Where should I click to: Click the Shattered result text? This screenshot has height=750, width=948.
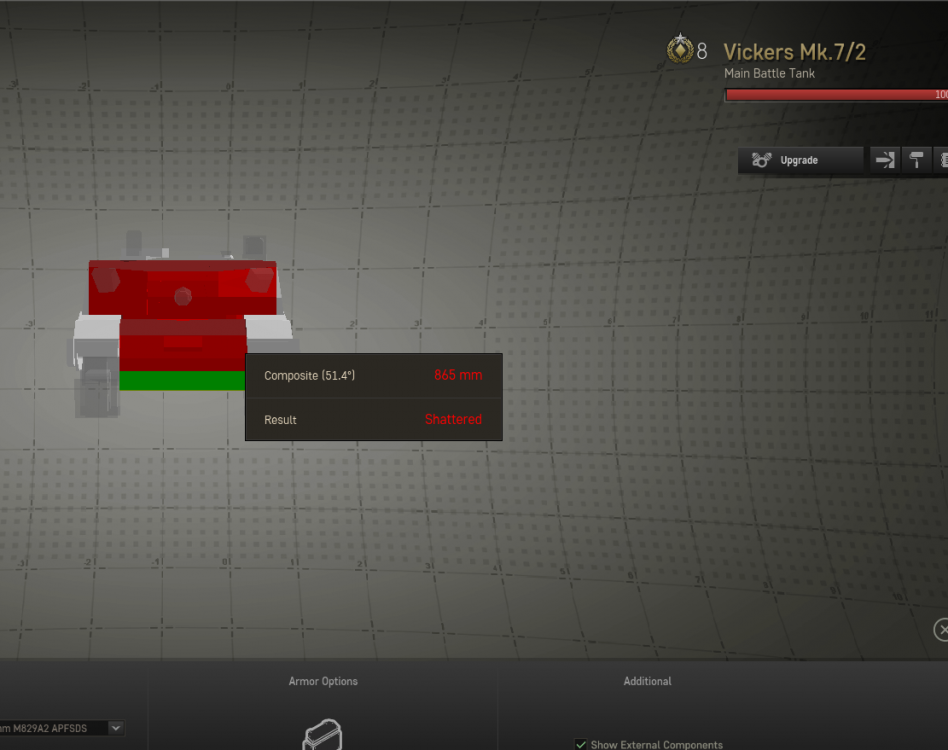pos(453,419)
